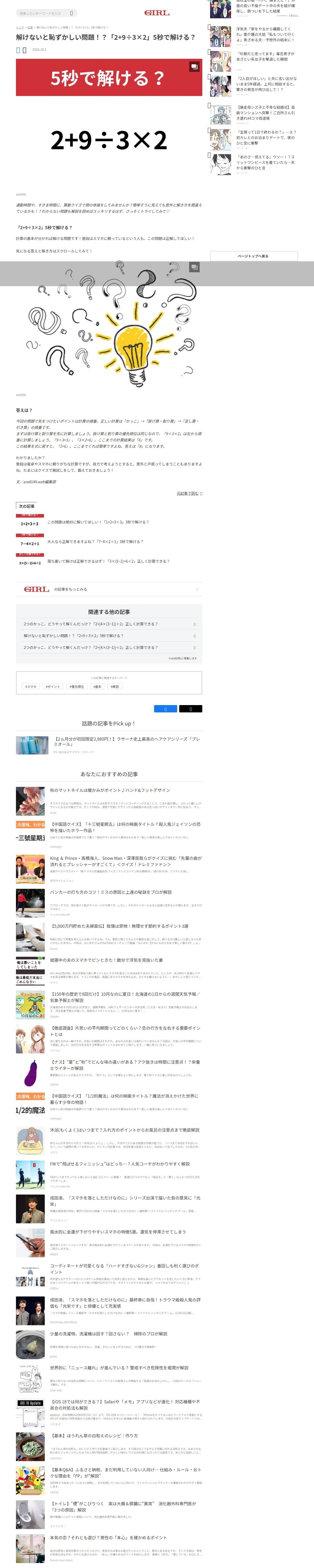Share the article with the black X button
Screen dimensions: 314x1568
point(190,708)
